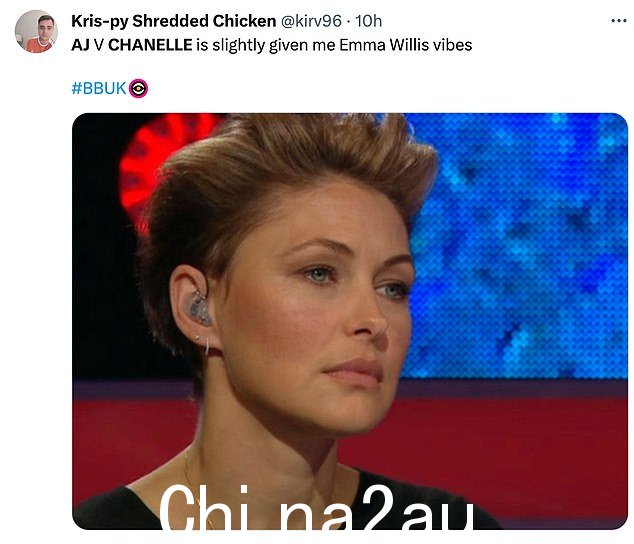Image resolution: width=634 pixels, height=544 pixels.
Task: Click the @kirv96 handle
Action: click(x=311, y=21)
